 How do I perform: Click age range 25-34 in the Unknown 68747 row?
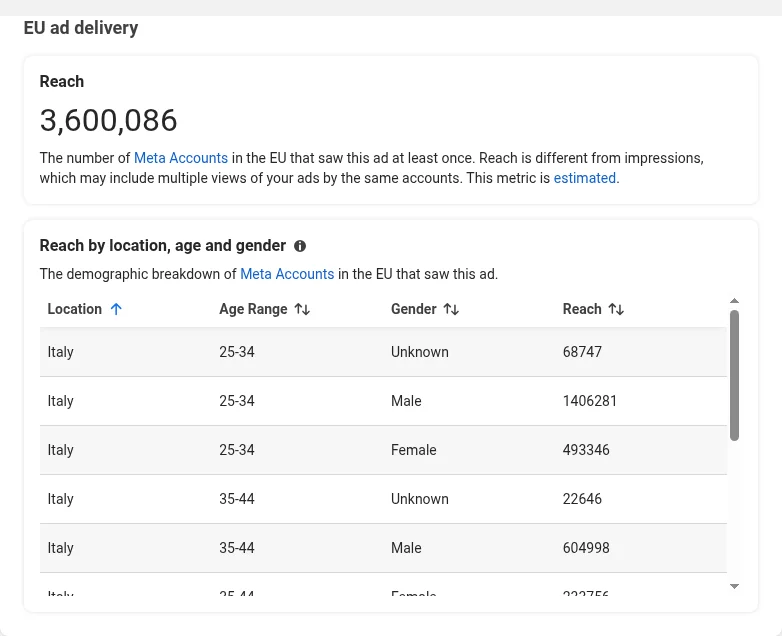(237, 352)
